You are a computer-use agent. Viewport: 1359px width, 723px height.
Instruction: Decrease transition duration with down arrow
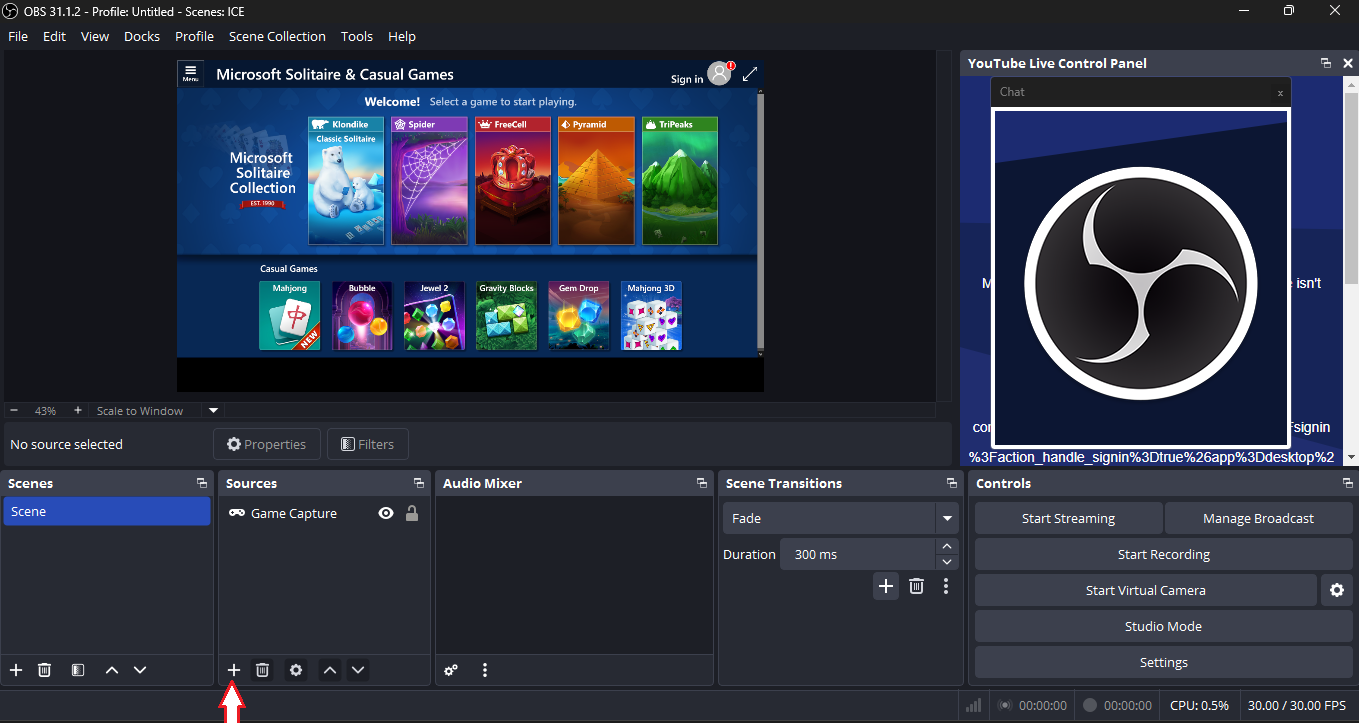pyautogui.click(x=946, y=562)
